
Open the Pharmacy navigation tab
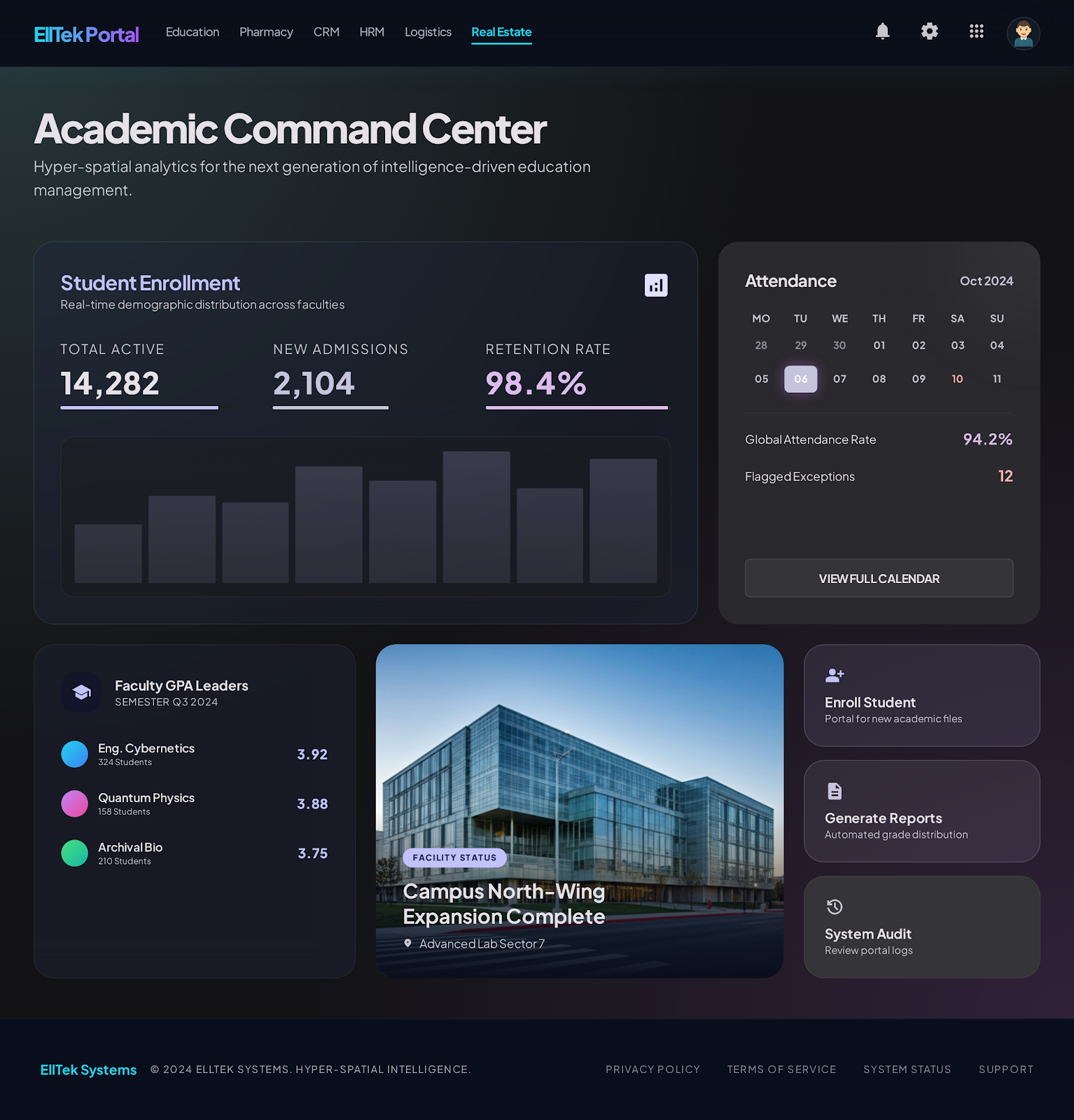coord(266,32)
